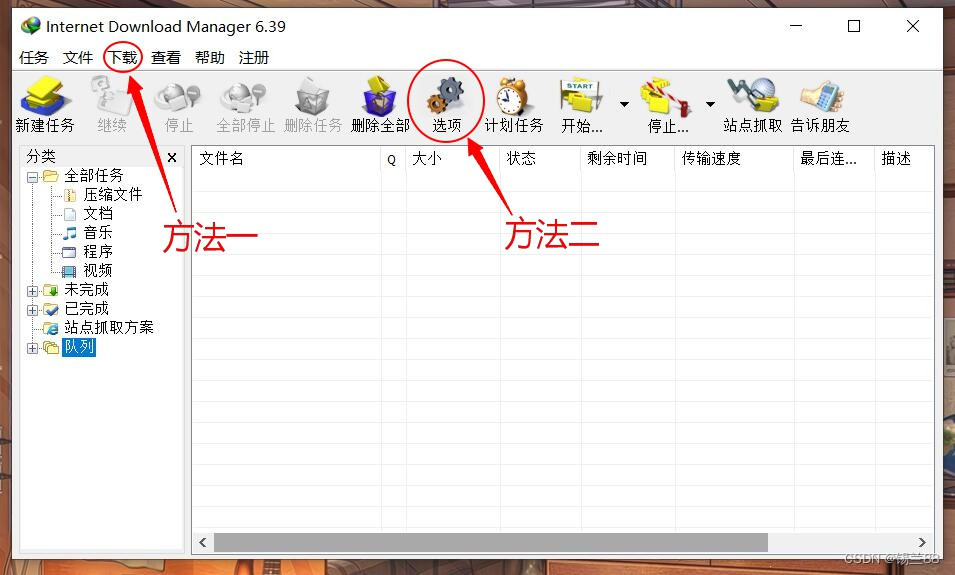
Task: Sort by the 剩余时间 column header
Action: [628, 159]
